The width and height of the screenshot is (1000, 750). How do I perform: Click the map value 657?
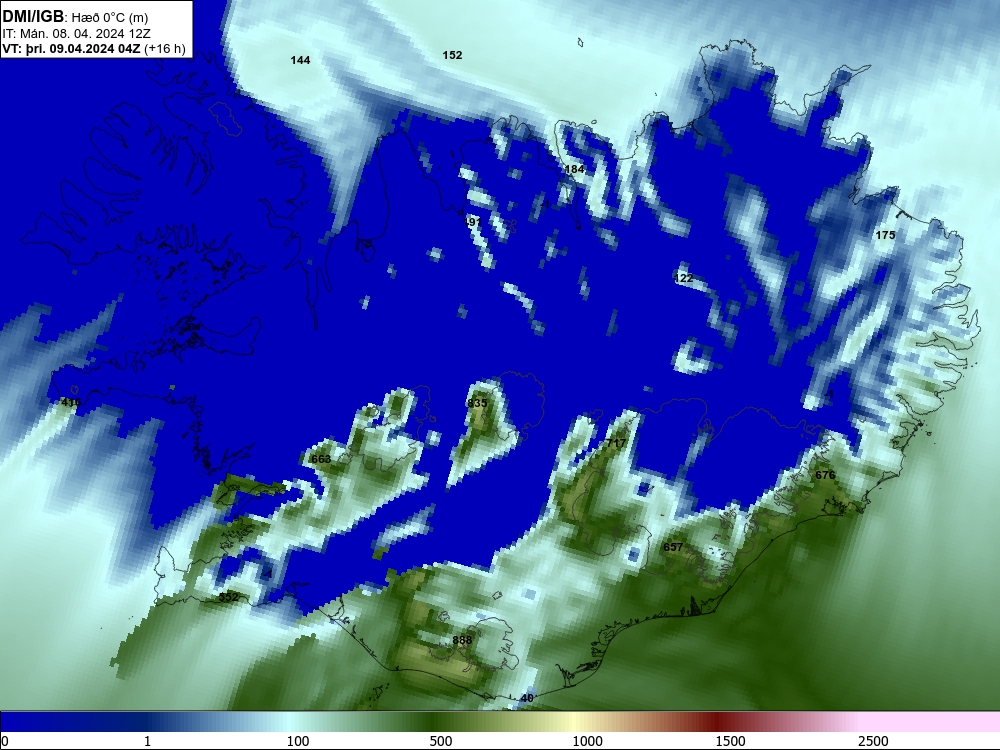coord(673,547)
